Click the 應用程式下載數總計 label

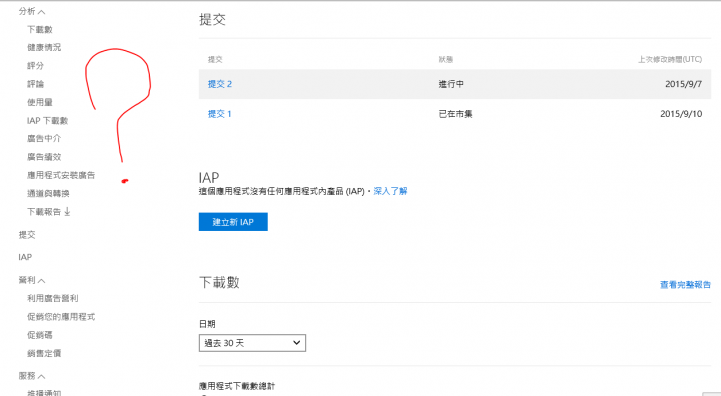point(237,386)
